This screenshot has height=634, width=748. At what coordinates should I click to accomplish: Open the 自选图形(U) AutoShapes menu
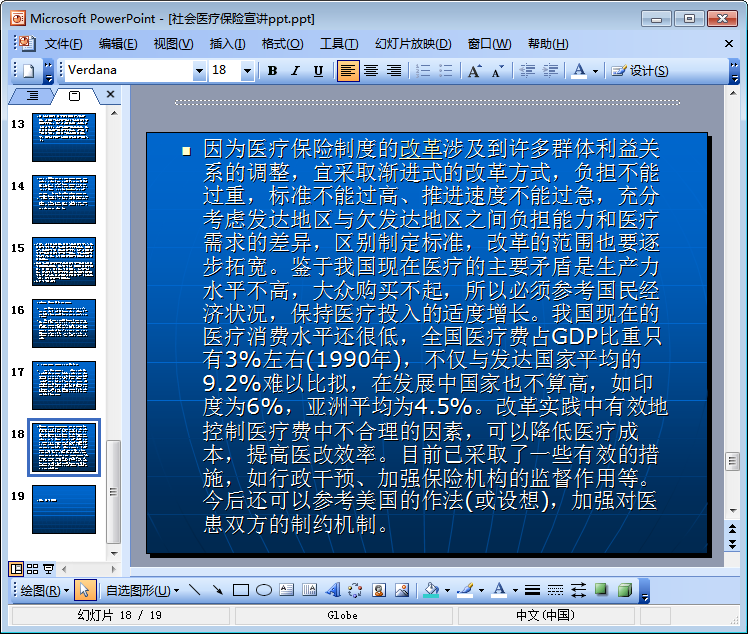[142, 591]
